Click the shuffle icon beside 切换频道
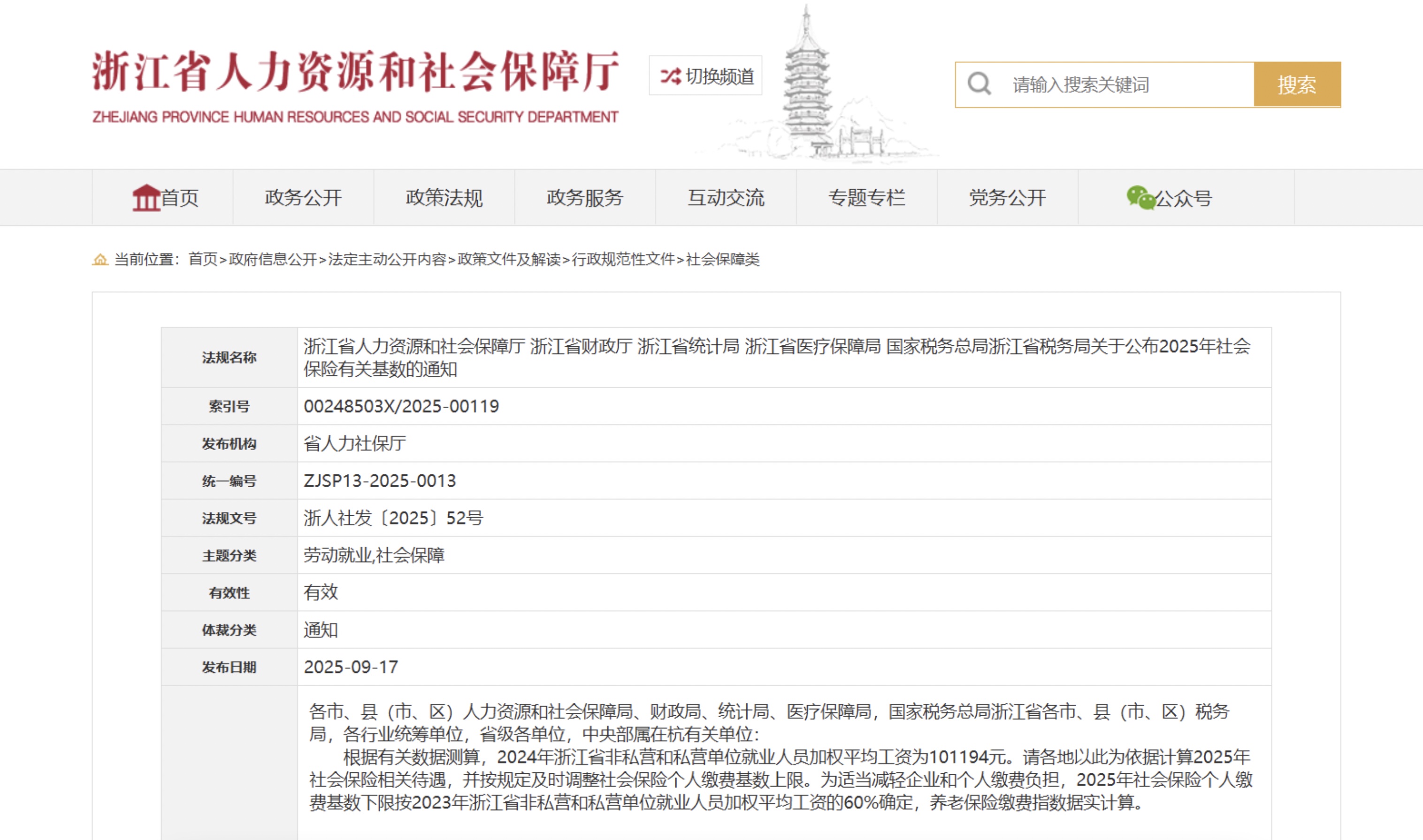The image size is (1423, 840). (x=671, y=76)
